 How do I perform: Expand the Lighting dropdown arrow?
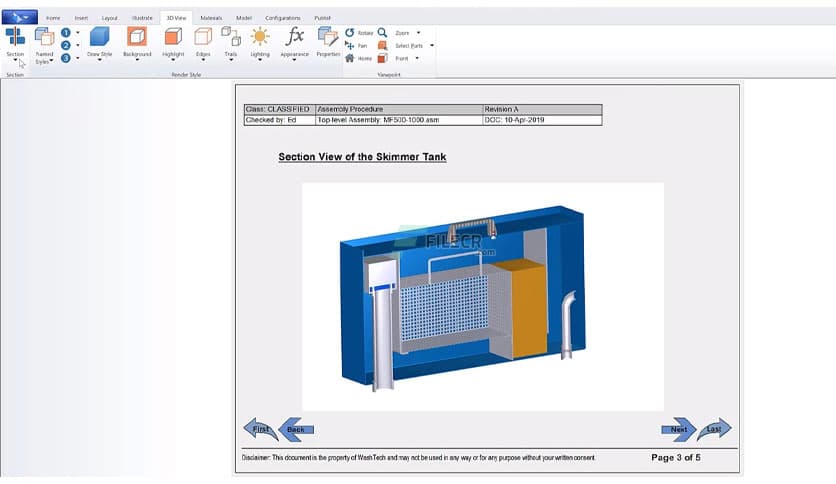[260, 60]
